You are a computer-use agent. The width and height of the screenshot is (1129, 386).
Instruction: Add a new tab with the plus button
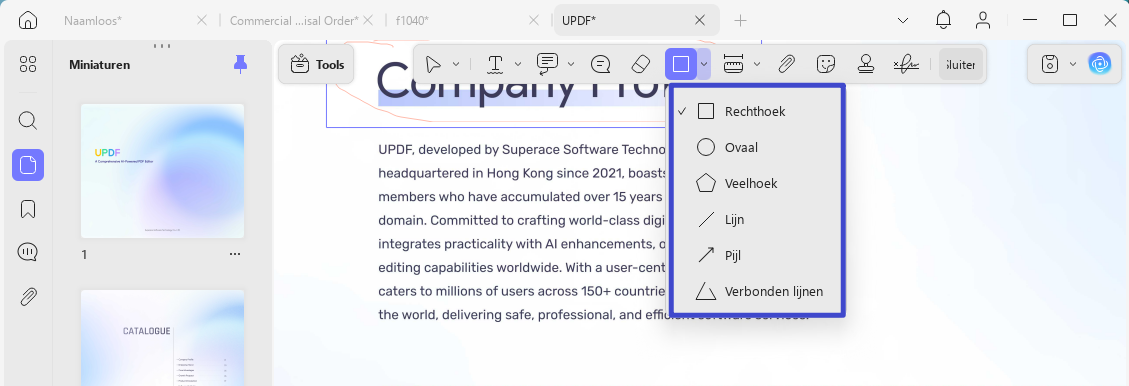click(x=740, y=20)
